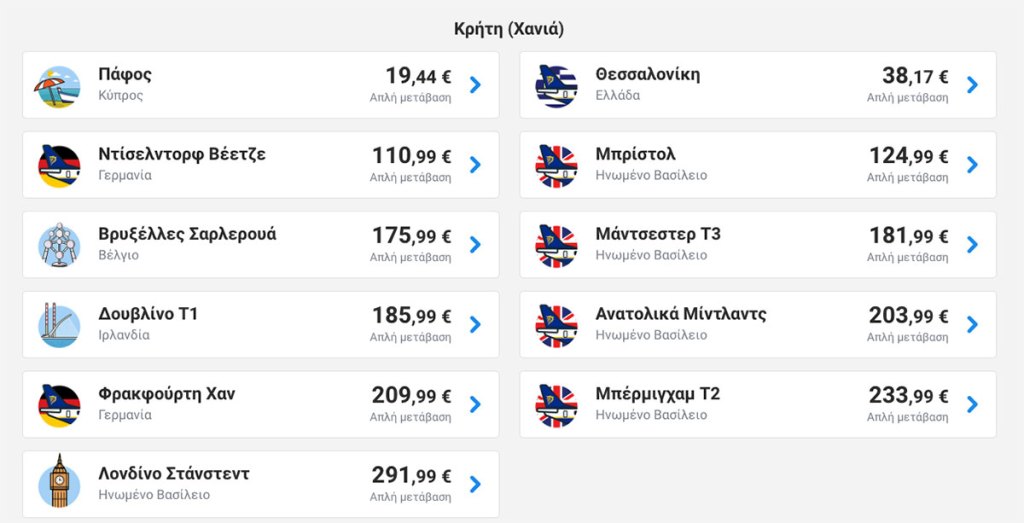Expand the Πάφος fare with its chevron arrow
The image size is (1024, 523).
(x=475, y=85)
